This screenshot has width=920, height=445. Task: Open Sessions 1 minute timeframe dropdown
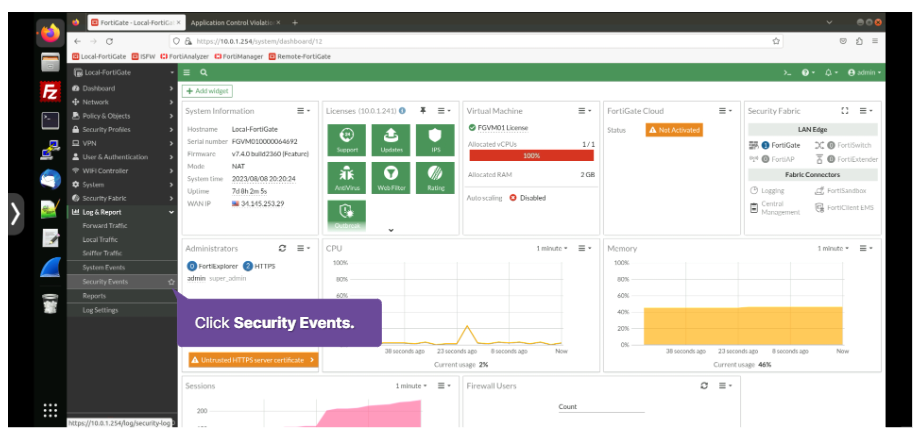pos(411,386)
